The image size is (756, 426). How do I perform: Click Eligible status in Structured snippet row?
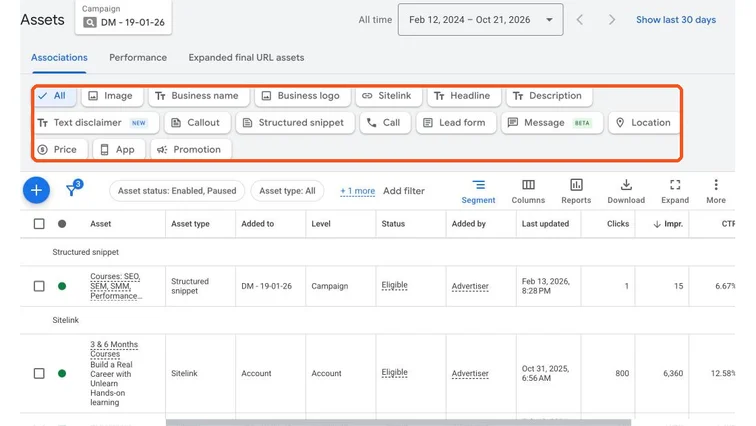click(394, 285)
